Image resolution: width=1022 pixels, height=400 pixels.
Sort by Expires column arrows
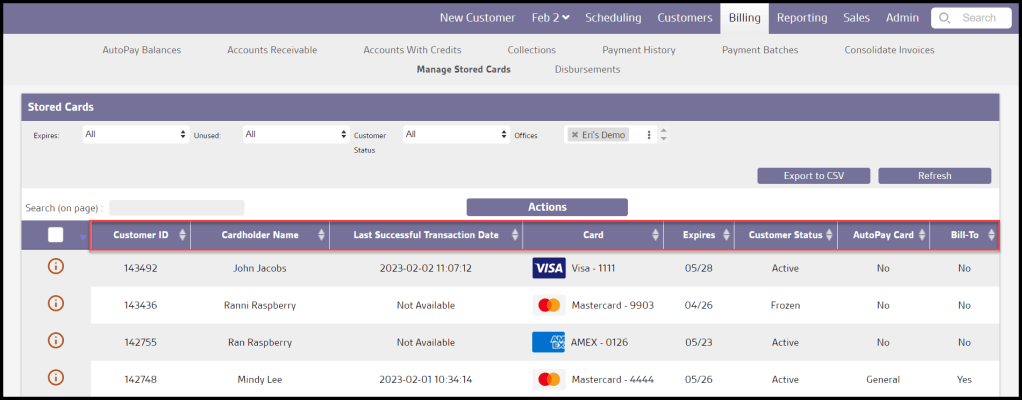[724, 235]
